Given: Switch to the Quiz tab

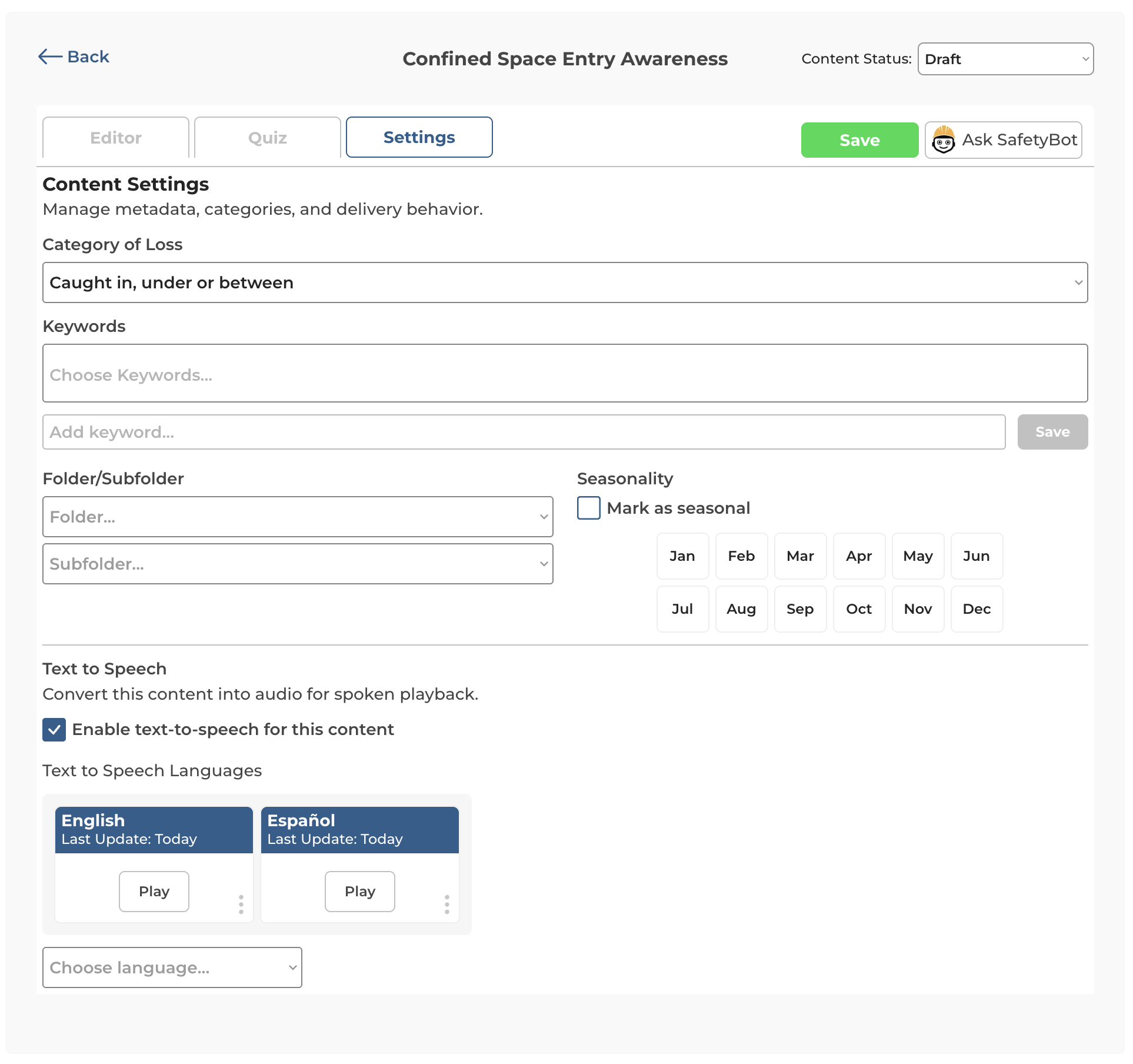Looking at the screenshot, I should point(267,137).
